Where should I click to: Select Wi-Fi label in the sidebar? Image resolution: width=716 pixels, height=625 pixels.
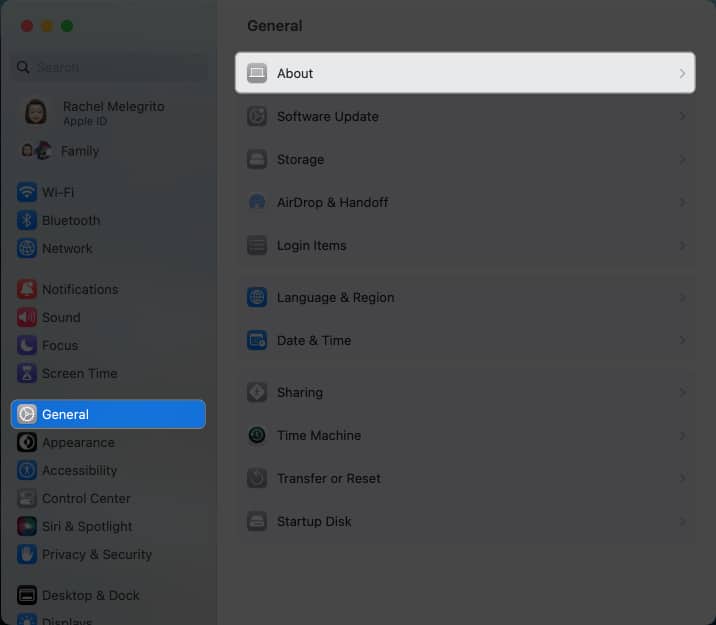click(x=58, y=192)
